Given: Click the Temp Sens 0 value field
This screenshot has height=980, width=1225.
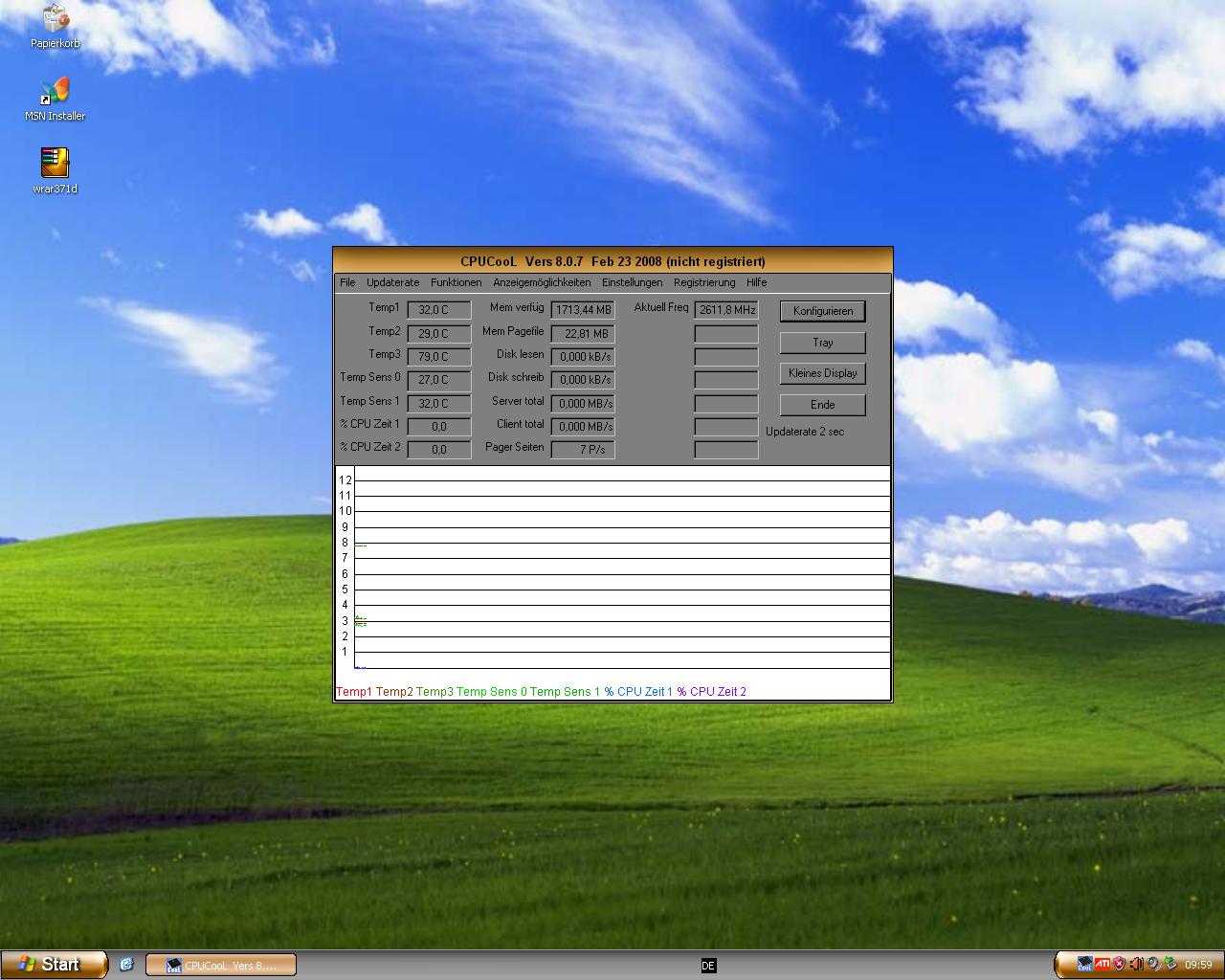Looking at the screenshot, I should [x=439, y=380].
